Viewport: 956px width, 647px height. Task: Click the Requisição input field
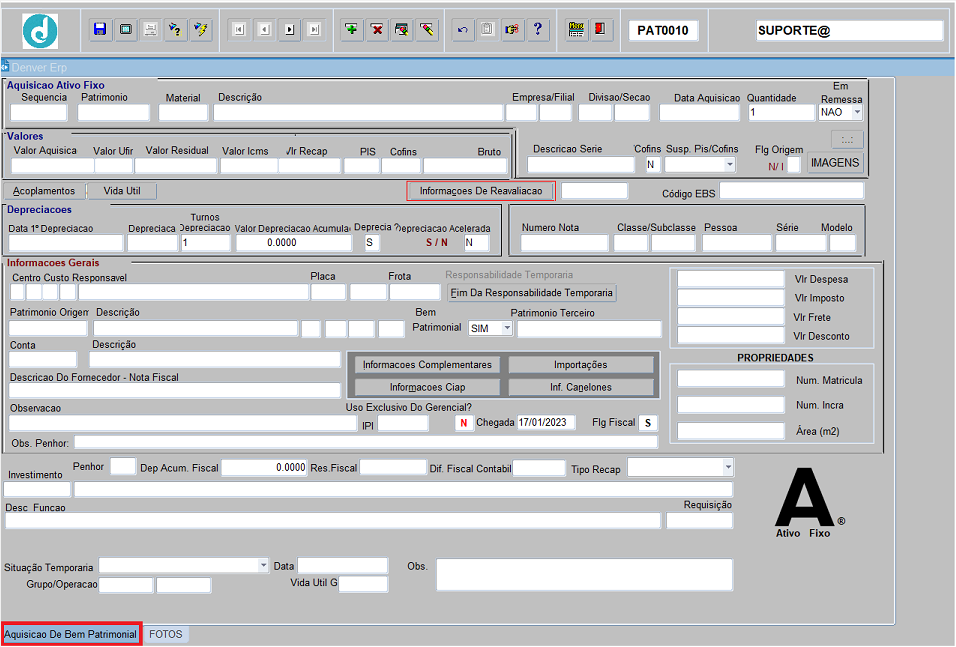pos(699,521)
